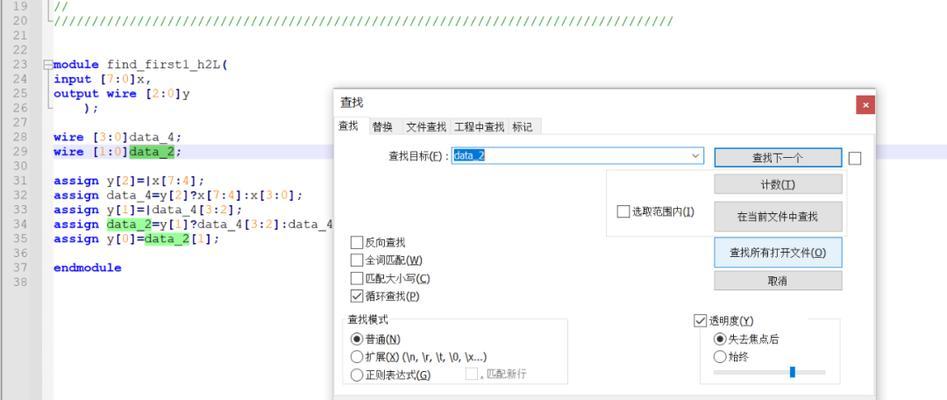
Task: Select the 扩展 search mode radio
Action: (357, 356)
